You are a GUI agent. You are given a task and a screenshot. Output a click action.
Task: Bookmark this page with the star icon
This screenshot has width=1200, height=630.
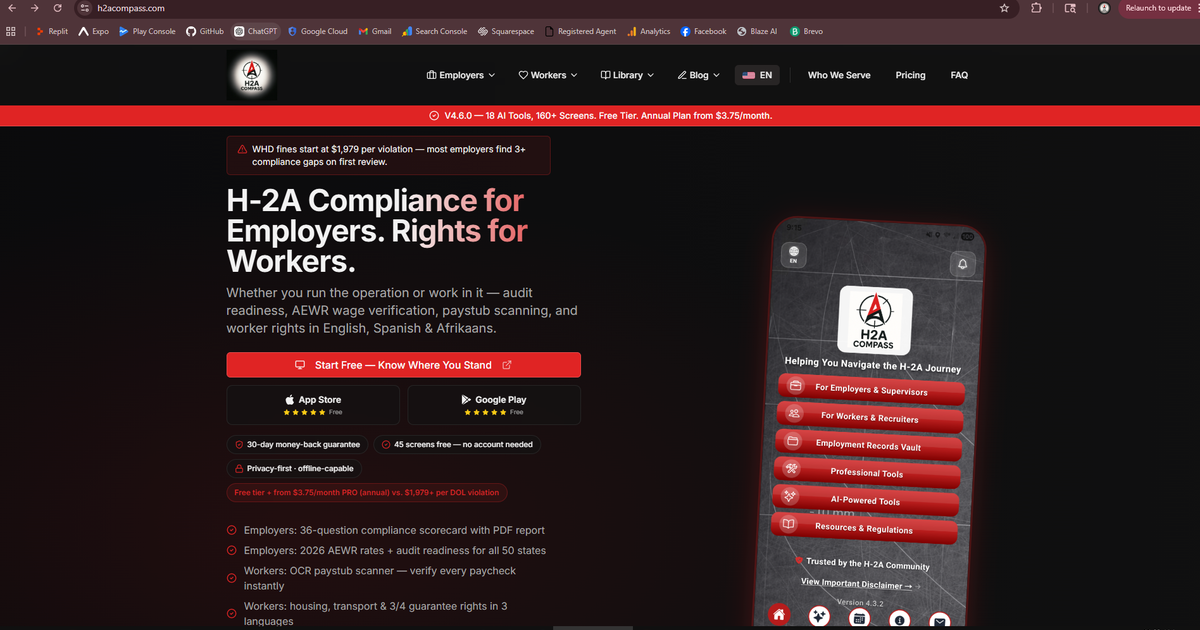click(1004, 8)
